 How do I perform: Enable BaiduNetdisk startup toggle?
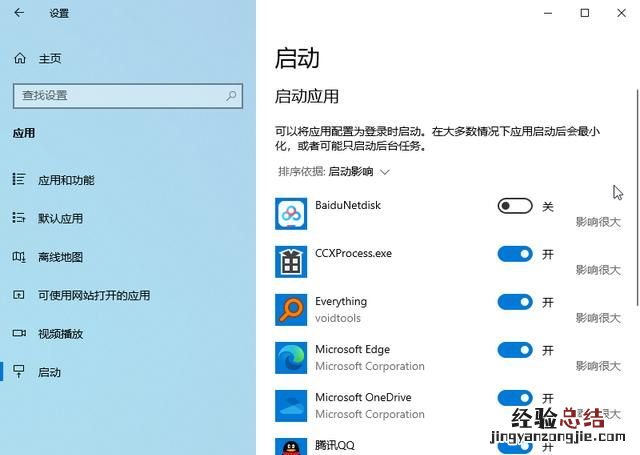coord(515,206)
